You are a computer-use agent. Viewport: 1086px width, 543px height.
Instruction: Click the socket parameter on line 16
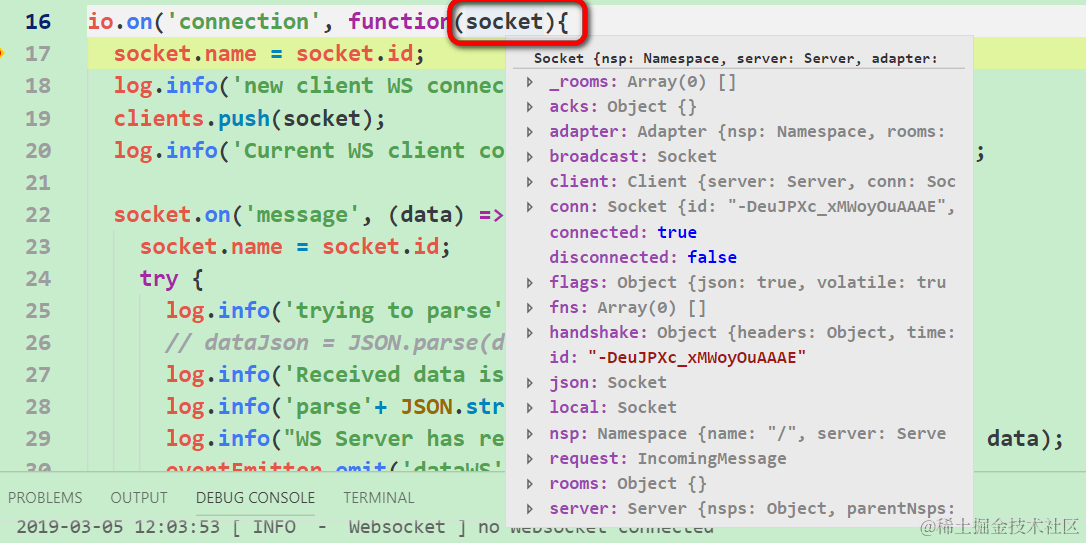(x=505, y=21)
